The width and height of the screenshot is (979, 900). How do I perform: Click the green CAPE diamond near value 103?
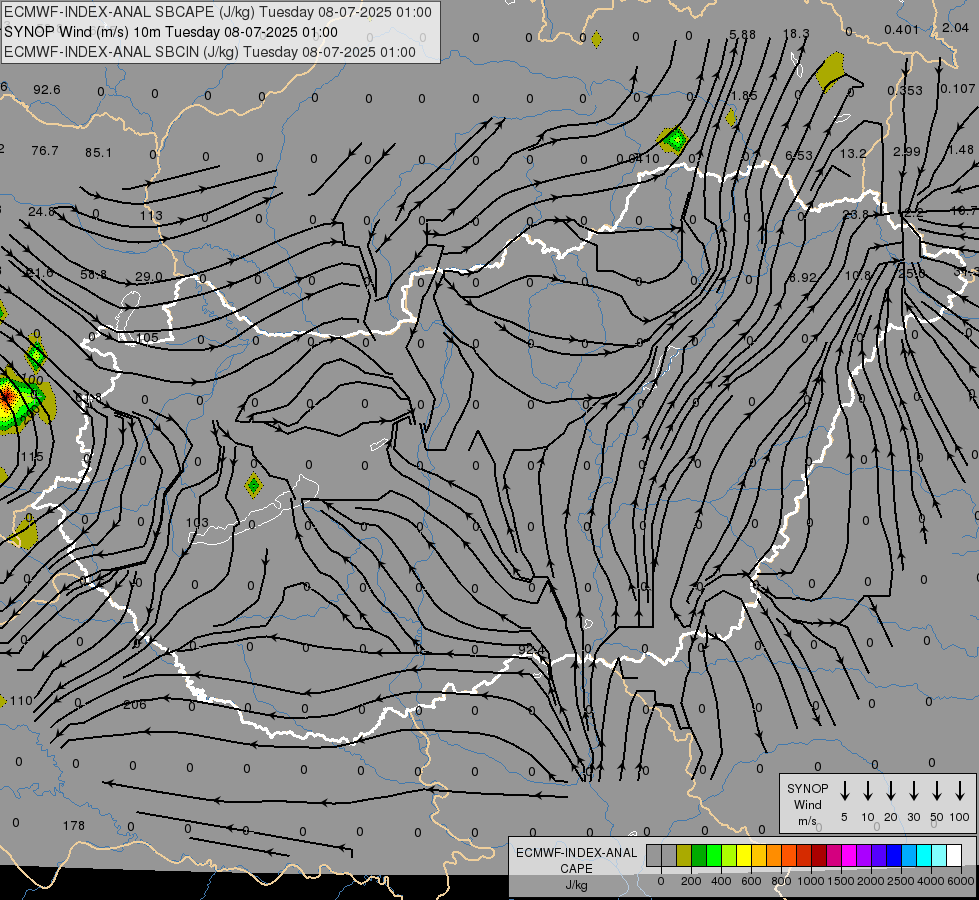(x=253, y=485)
